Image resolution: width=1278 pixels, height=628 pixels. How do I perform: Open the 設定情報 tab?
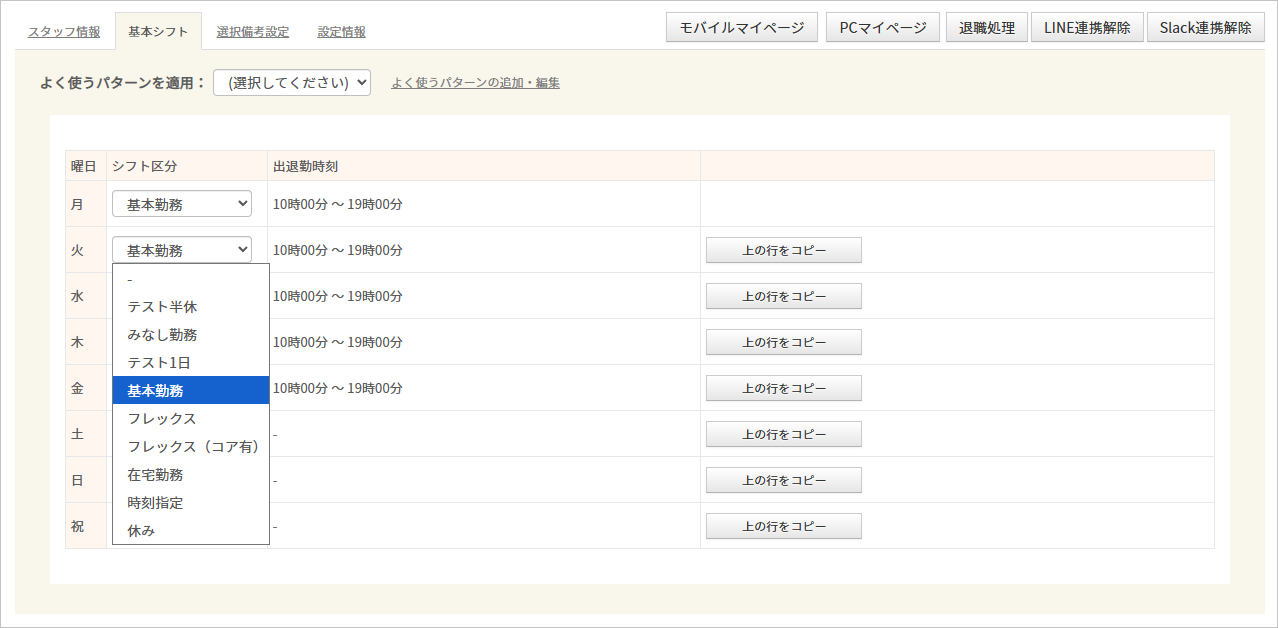coord(341,32)
